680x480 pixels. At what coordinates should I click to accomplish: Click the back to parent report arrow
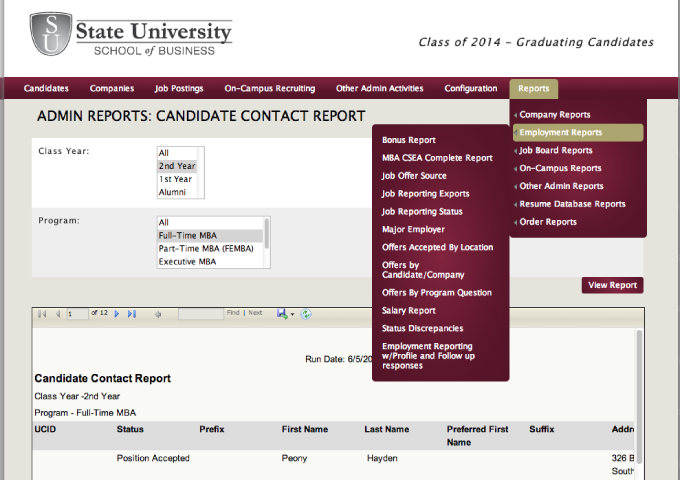pos(158,314)
